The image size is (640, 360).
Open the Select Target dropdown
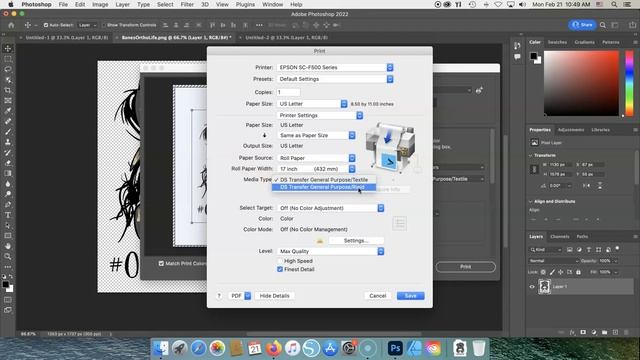[x=330, y=208]
